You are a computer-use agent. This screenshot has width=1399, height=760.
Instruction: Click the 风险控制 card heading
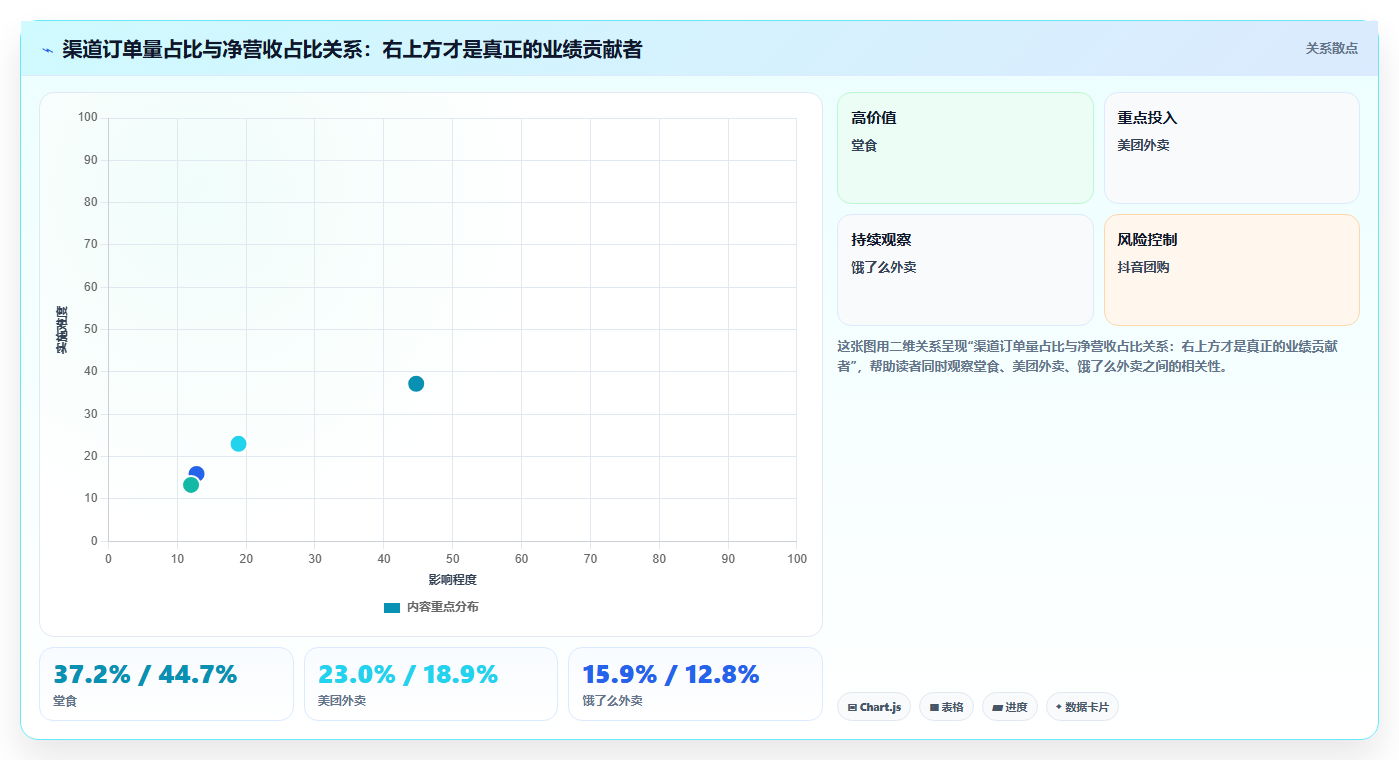(x=1147, y=240)
